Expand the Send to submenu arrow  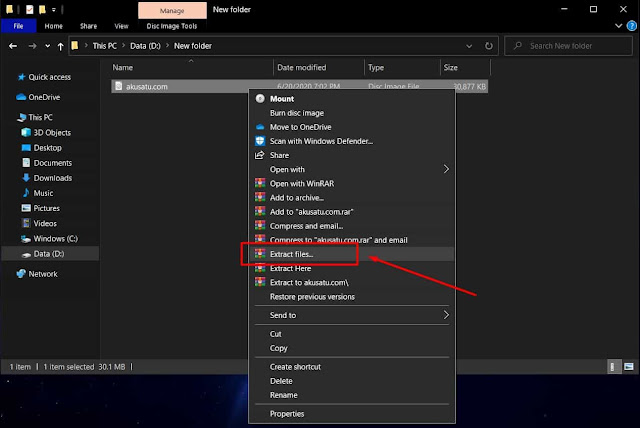coord(446,315)
